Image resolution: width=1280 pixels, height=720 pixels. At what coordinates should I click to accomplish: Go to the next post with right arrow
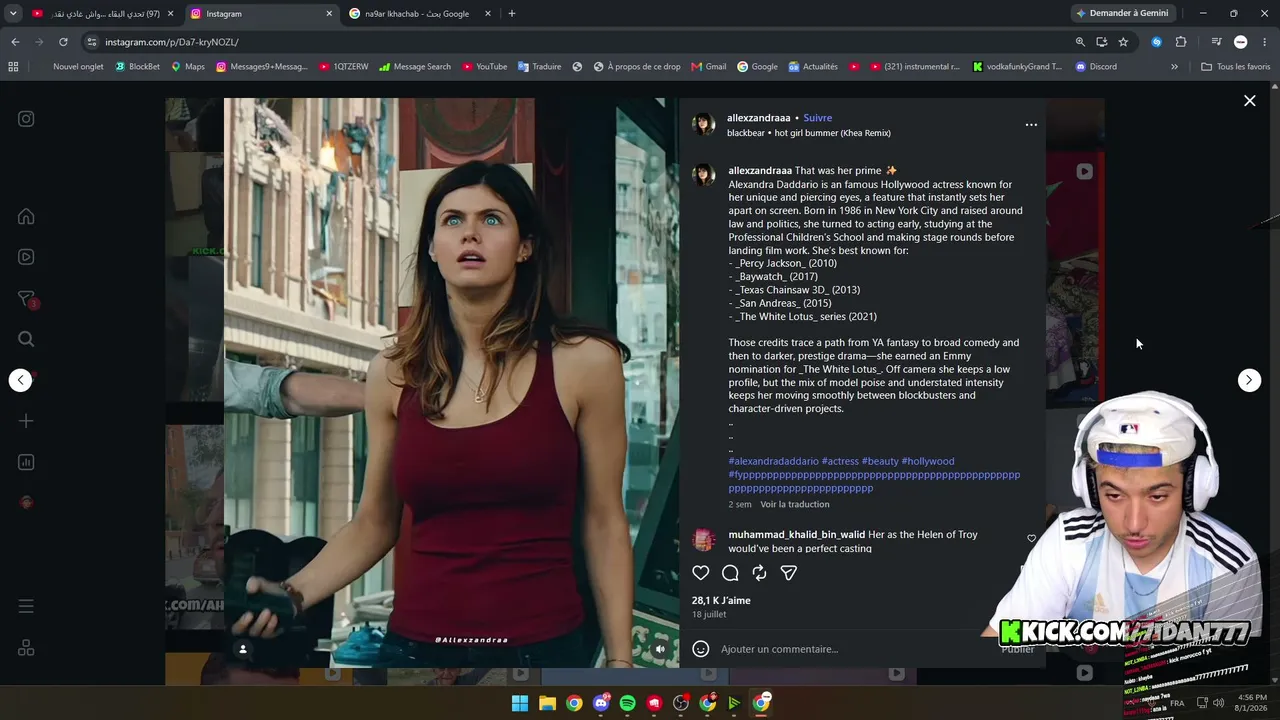(x=1249, y=380)
